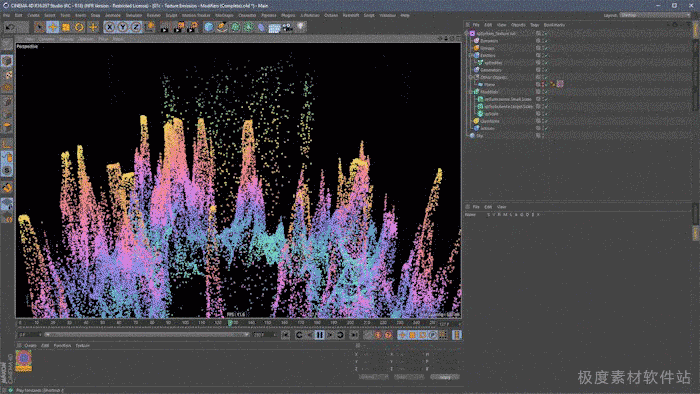Select the Sky object in the tree
700x394 pixels.
[479, 136]
